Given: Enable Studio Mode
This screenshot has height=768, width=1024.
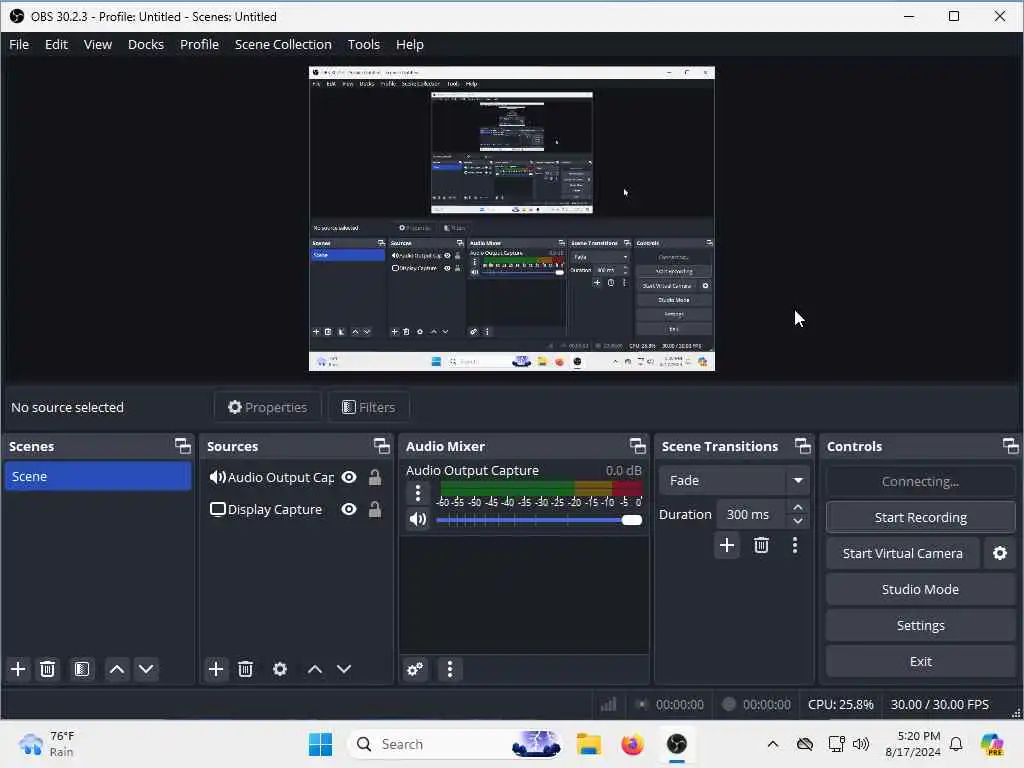Looking at the screenshot, I should pyautogui.click(x=920, y=589).
